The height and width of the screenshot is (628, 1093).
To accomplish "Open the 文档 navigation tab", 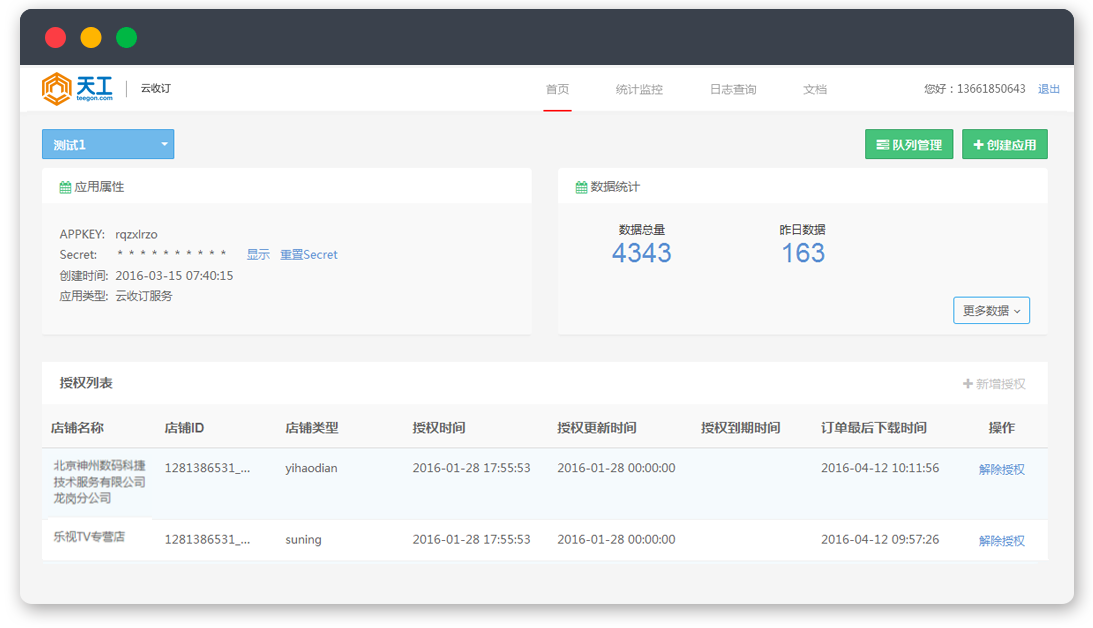I will coord(815,89).
